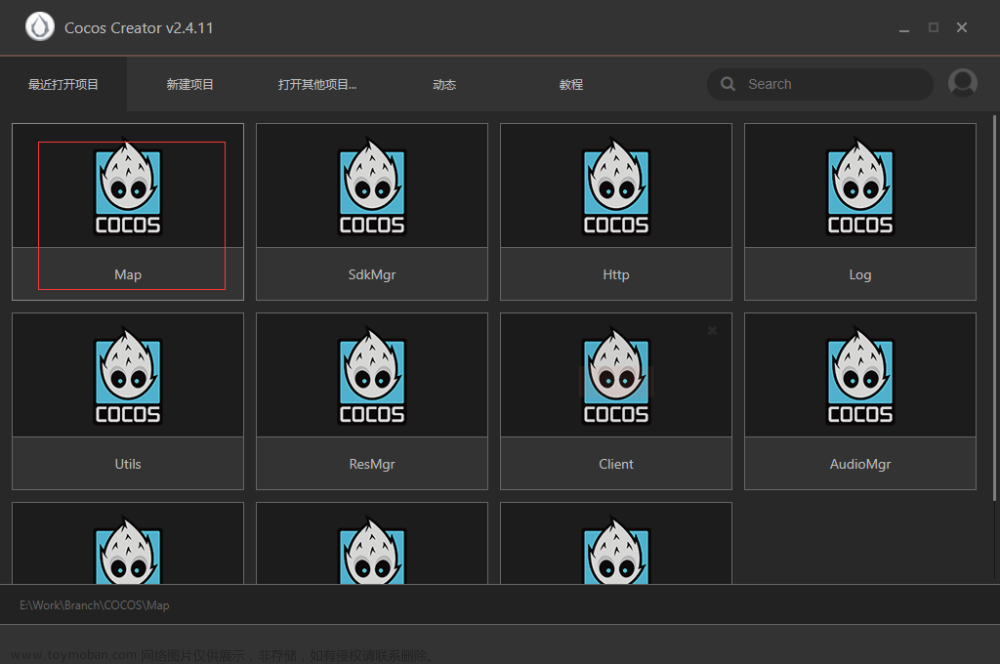Open the 教程 tab

(x=571, y=84)
